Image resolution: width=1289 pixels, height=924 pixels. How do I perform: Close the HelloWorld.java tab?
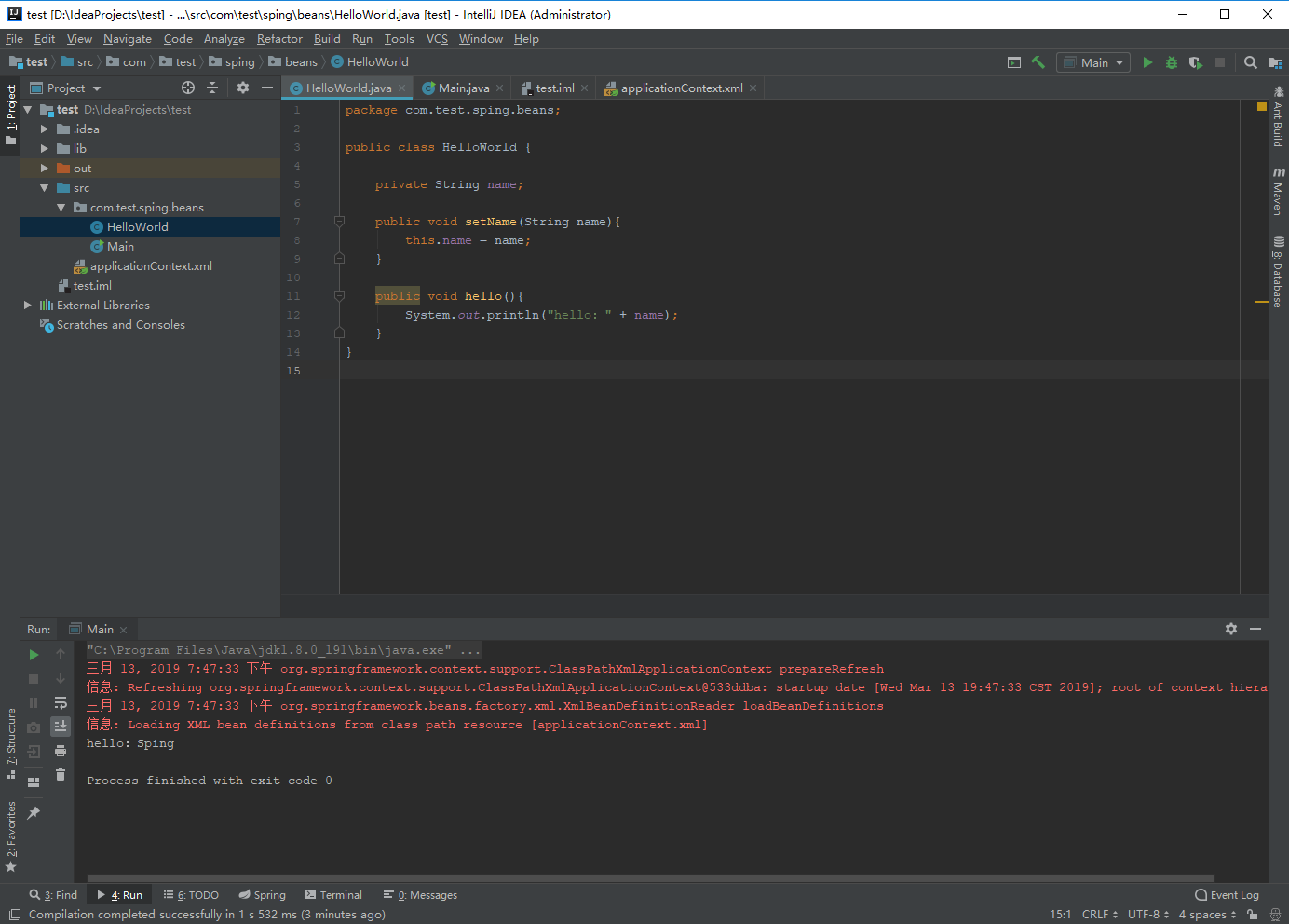point(402,88)
